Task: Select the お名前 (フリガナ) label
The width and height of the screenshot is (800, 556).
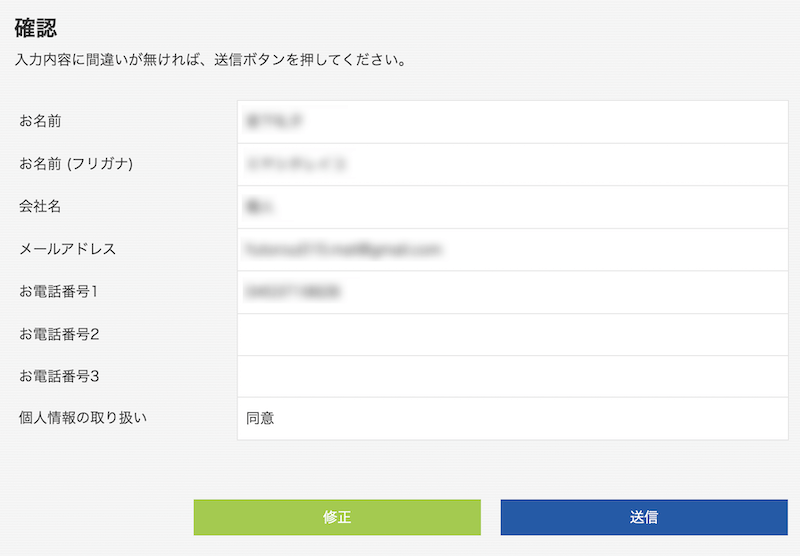Action: point(76,164)
